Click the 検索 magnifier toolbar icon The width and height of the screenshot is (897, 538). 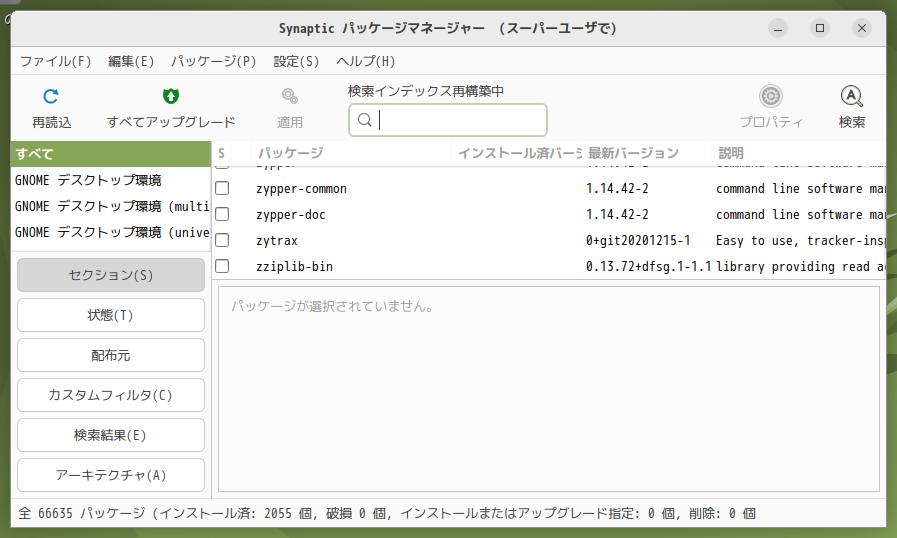coord(851,96)
